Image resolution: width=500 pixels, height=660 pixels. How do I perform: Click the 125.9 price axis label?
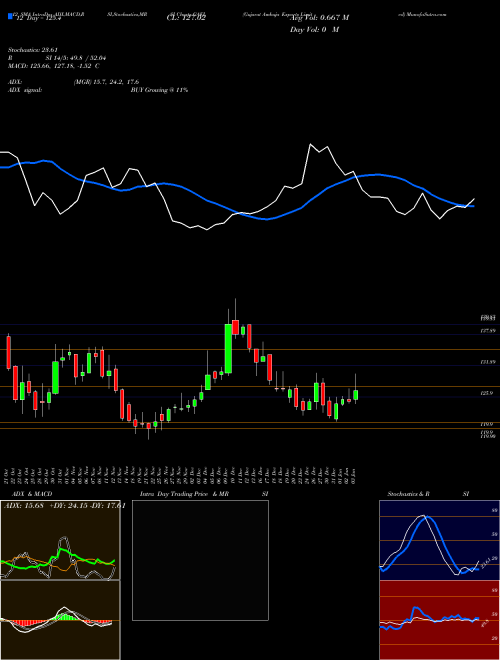[487, 393]
